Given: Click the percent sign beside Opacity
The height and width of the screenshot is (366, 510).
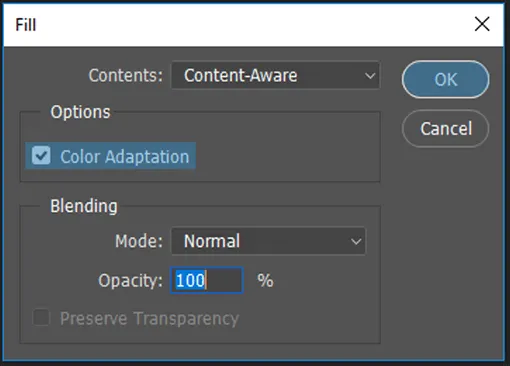Looking at the screenshot, I should [x=265, y=280].
